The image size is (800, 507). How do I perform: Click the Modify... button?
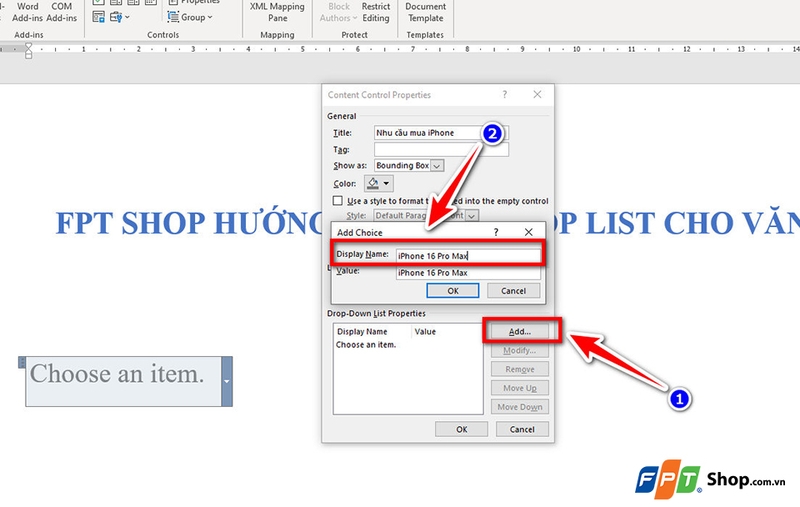click(520, 350)
